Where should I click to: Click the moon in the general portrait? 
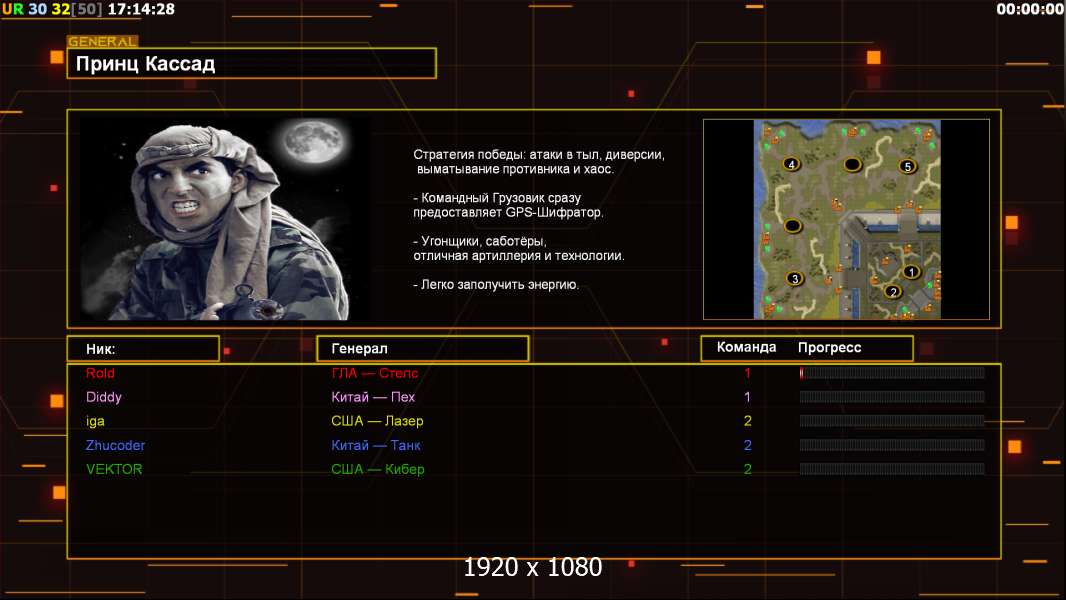tap(308, 144)
